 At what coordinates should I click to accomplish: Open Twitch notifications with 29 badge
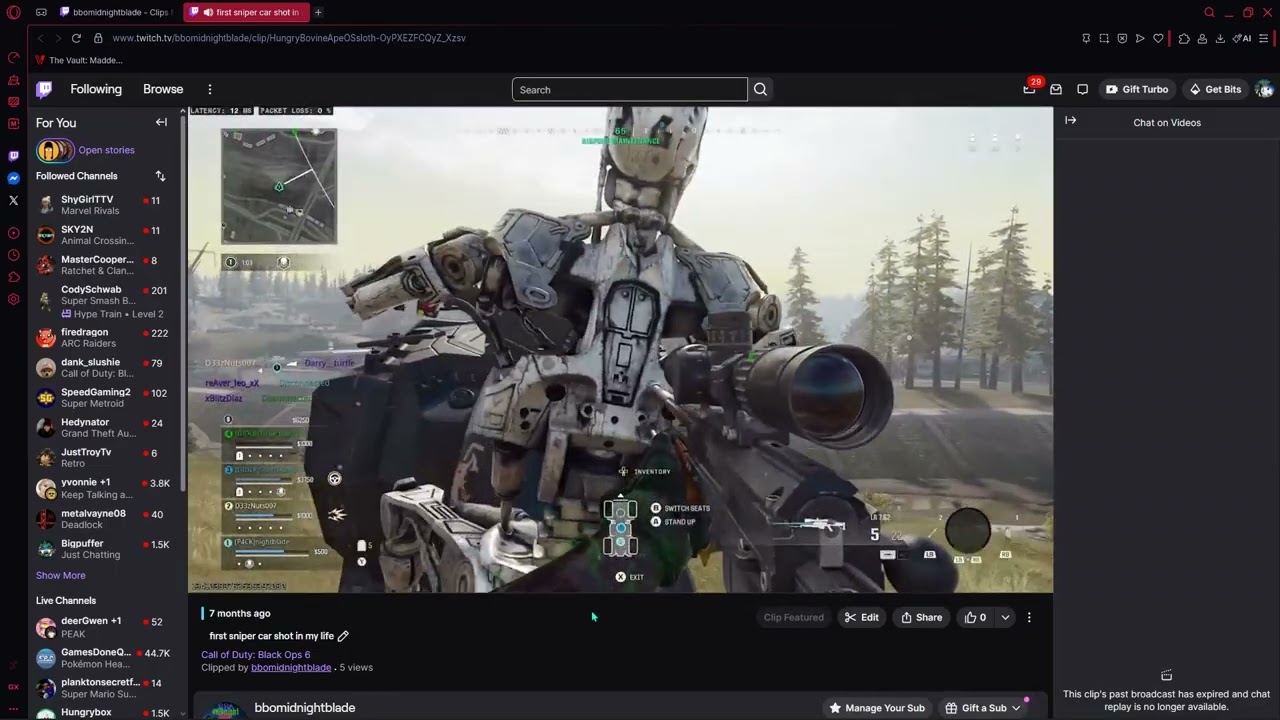click(1030, 89)
